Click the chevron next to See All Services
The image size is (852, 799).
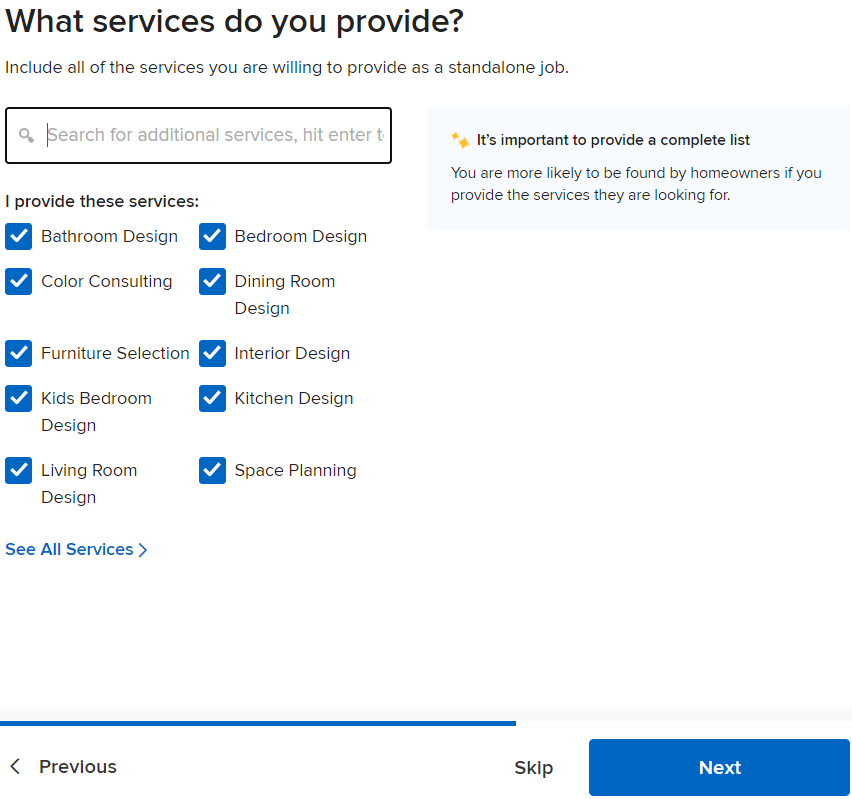click(x=142, y=549)
